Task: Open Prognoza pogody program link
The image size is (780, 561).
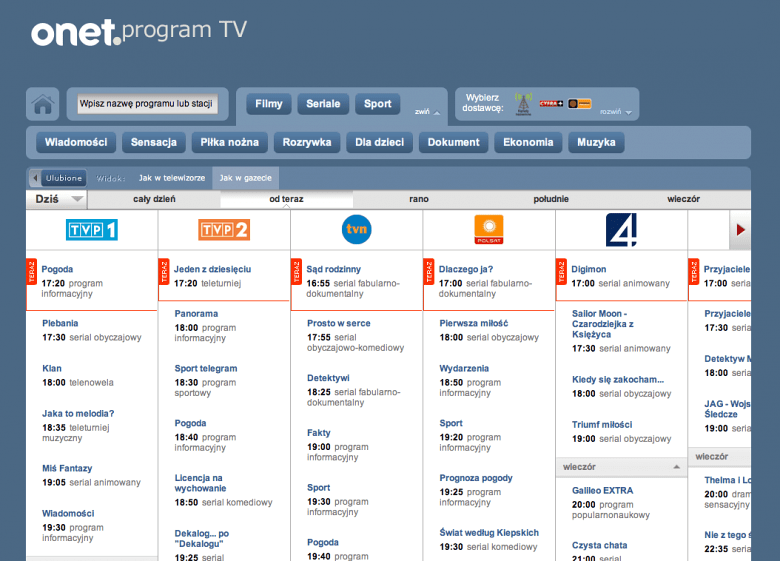Action: click(x=476, y=478)
